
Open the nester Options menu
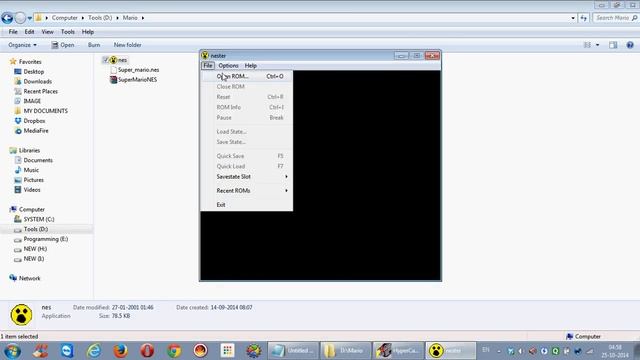coord(228,66)
